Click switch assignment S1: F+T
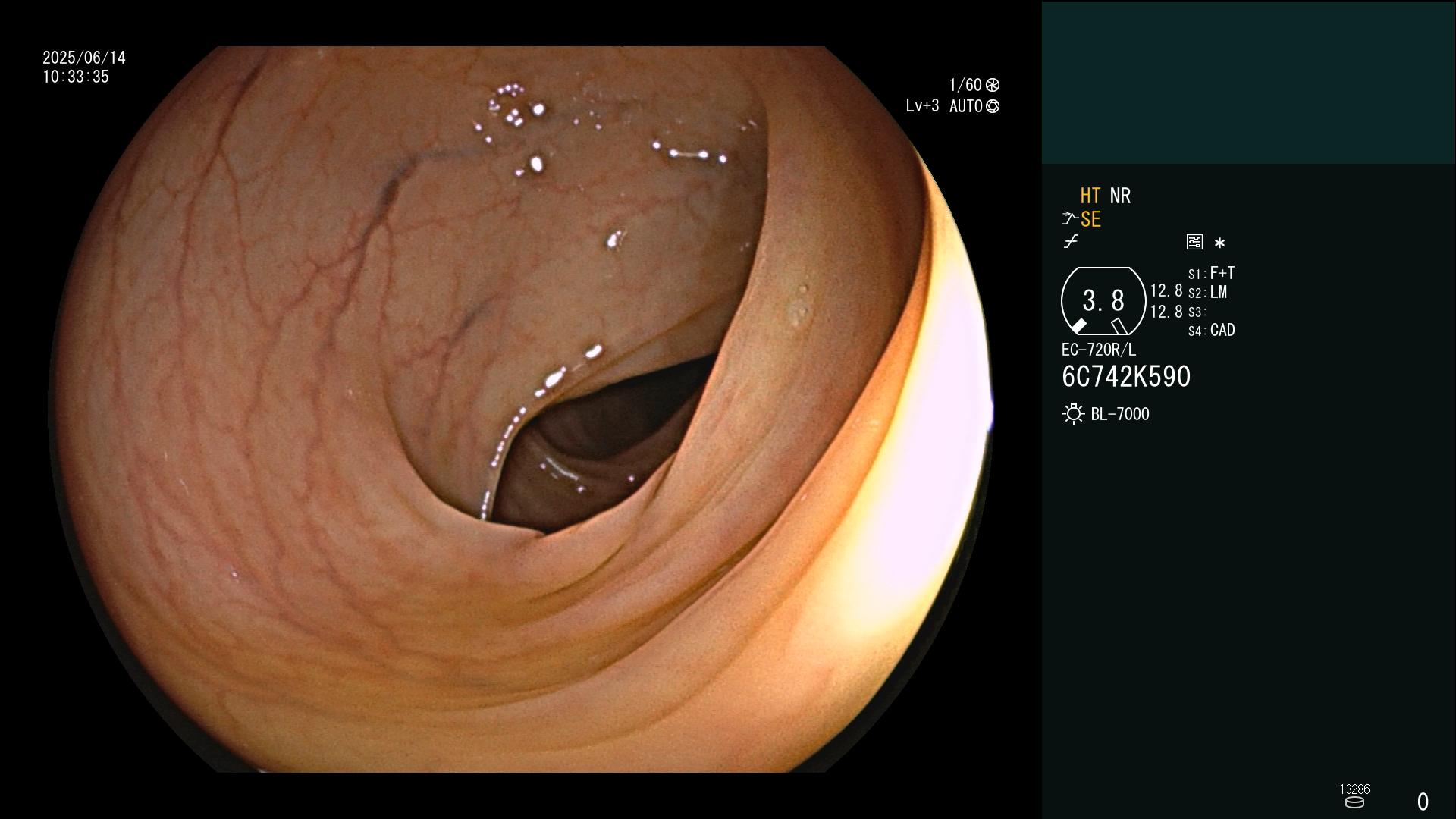Image resolution: width=1456 pixels, height=819 pixels. tap(1211, 273)
